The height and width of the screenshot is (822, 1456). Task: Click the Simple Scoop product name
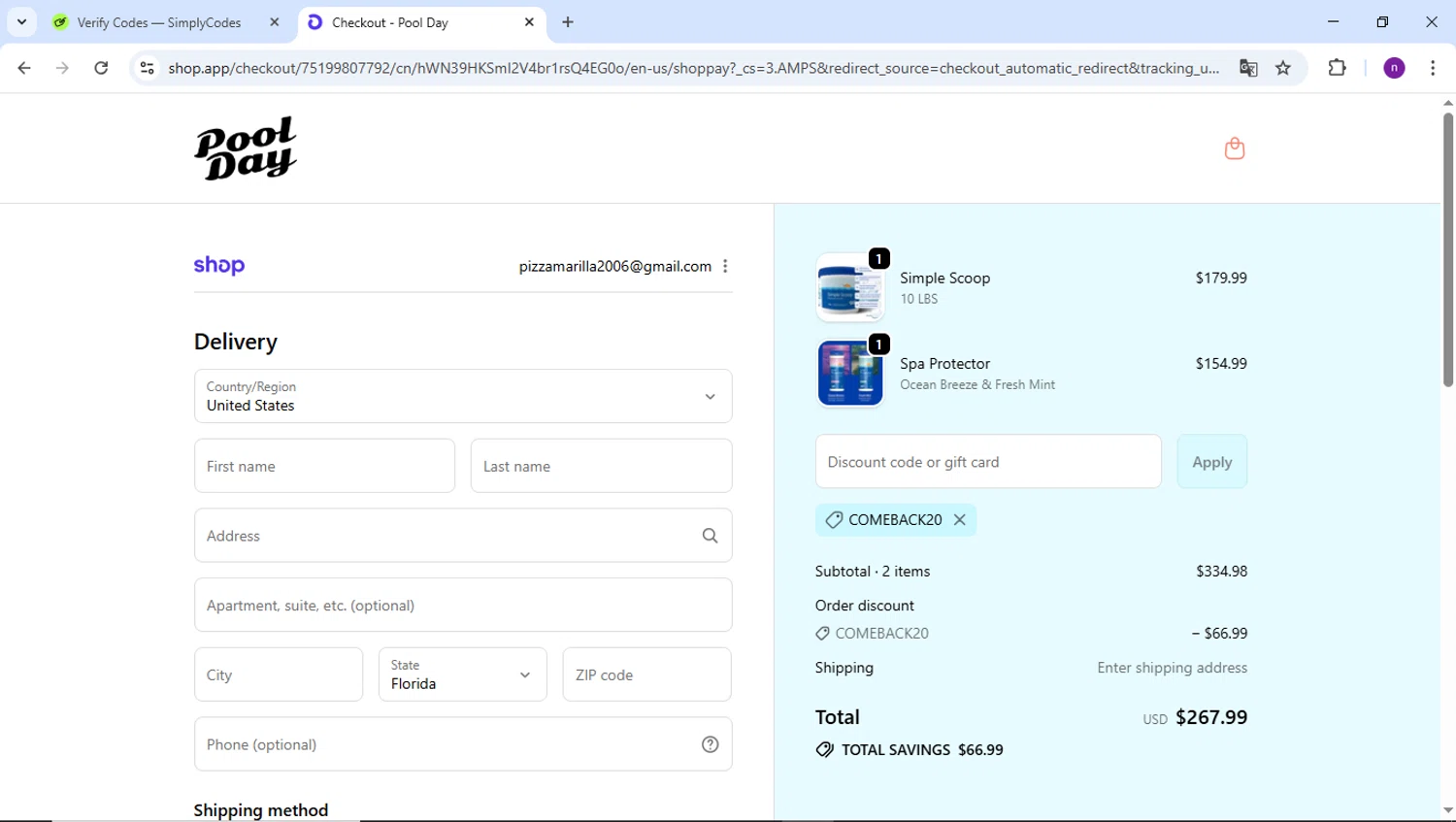point(944,278)
